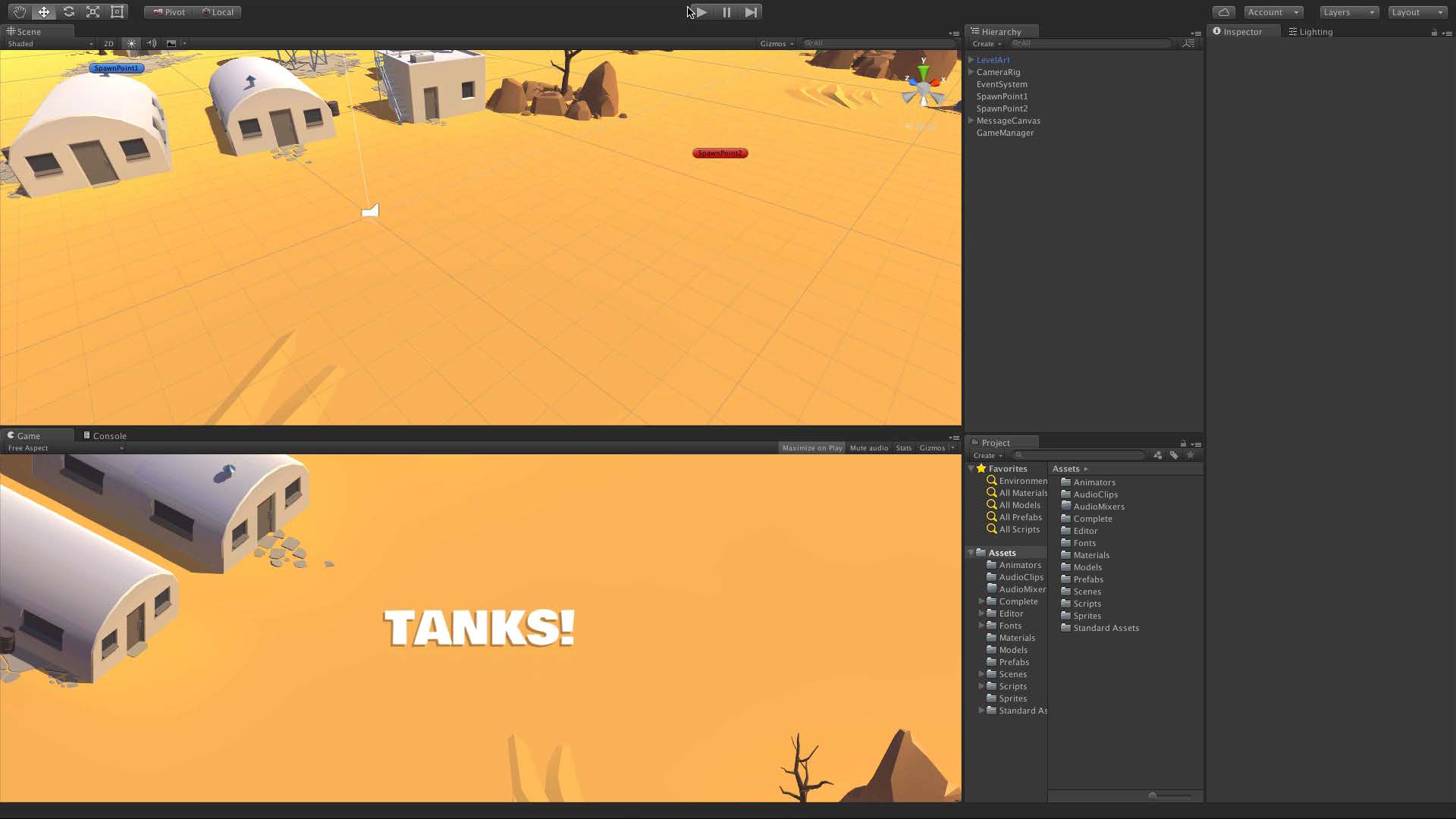Select the Rect transform tool
The image size is (1456, 819).
click(x=117, y=12)
